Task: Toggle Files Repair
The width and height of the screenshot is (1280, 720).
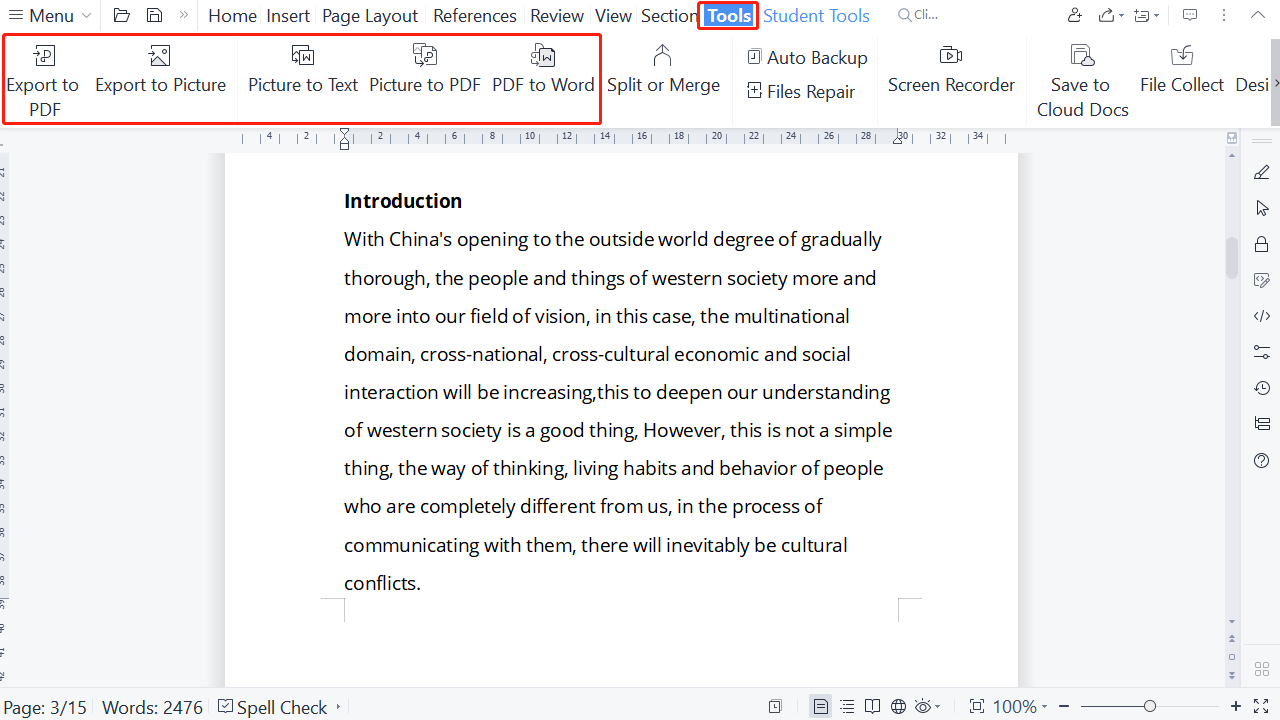Action: 802,91
